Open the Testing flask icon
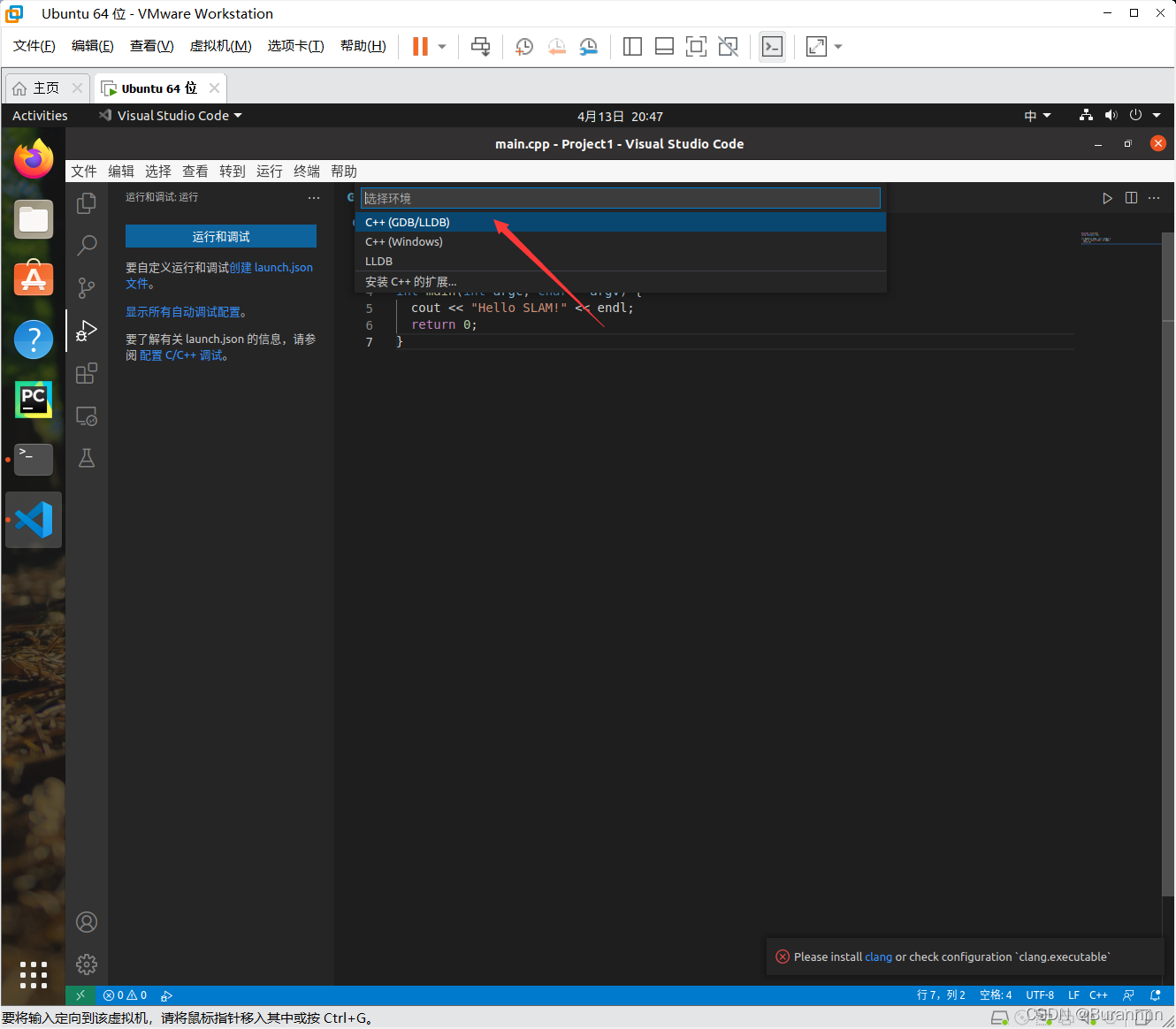This screenshot has width=1176, height=1029. tap(87, 458)
